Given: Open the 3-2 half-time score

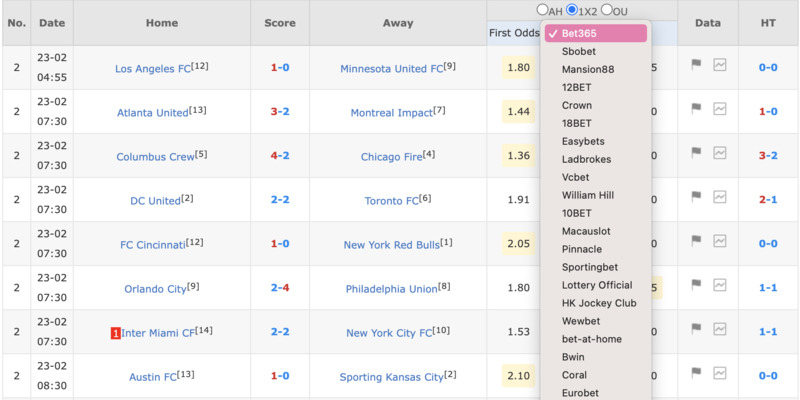Looking at the screenshot, I should pos(768,156).
